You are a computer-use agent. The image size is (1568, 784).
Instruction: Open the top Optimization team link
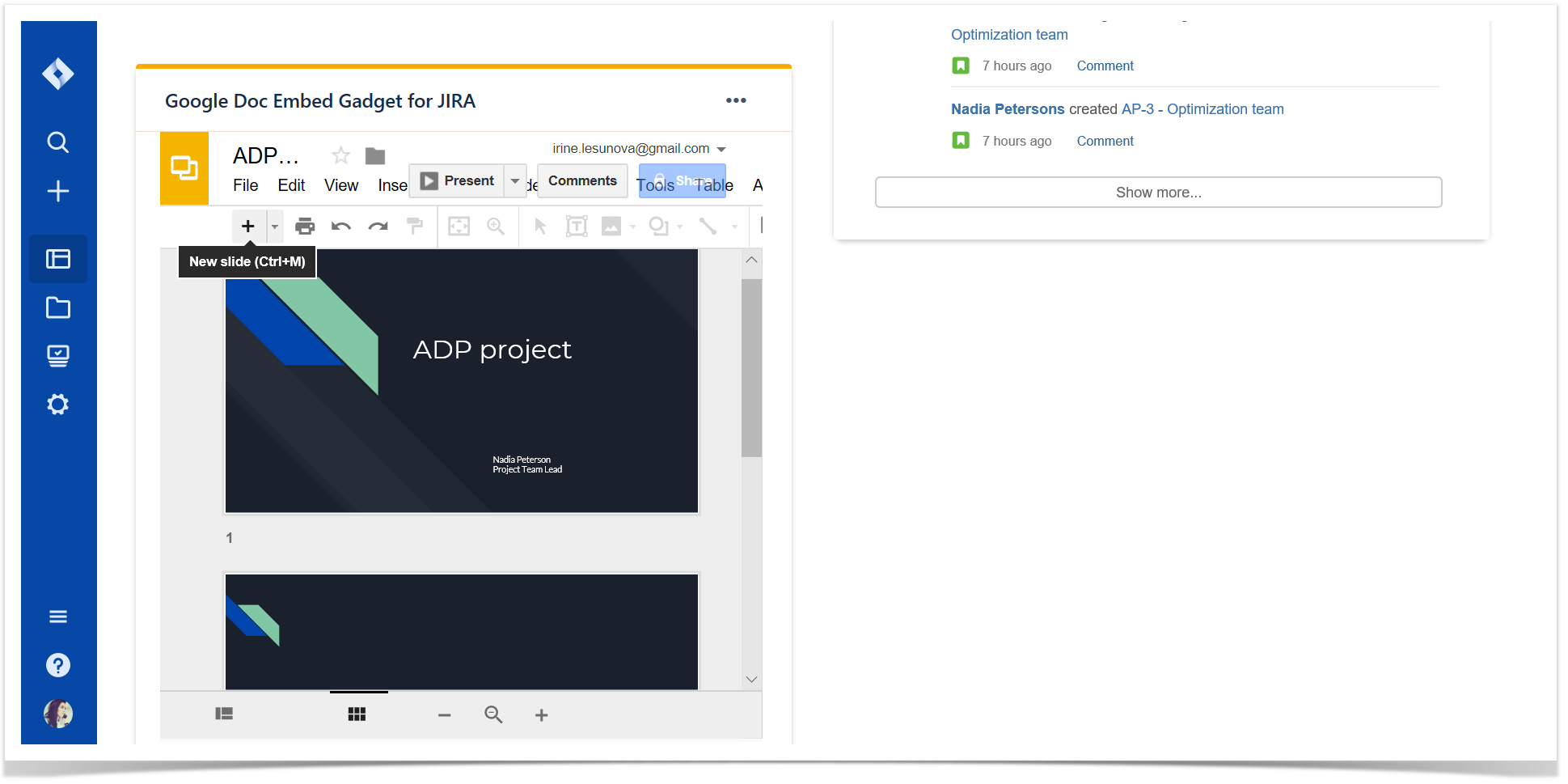pyautogui.click(x=1009, y=35)
